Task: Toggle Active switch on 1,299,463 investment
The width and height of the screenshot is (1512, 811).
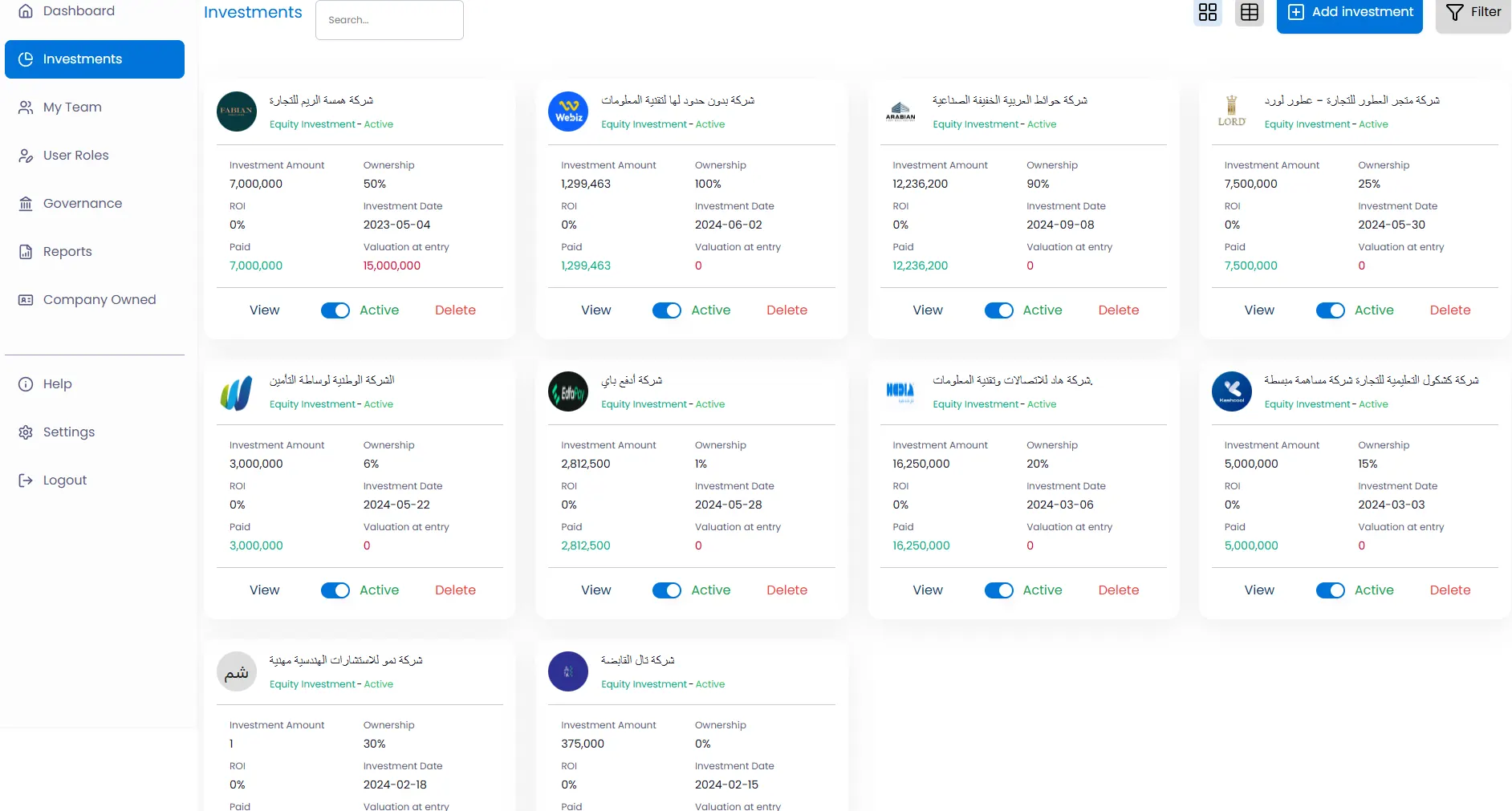Action: pos(667,310)
